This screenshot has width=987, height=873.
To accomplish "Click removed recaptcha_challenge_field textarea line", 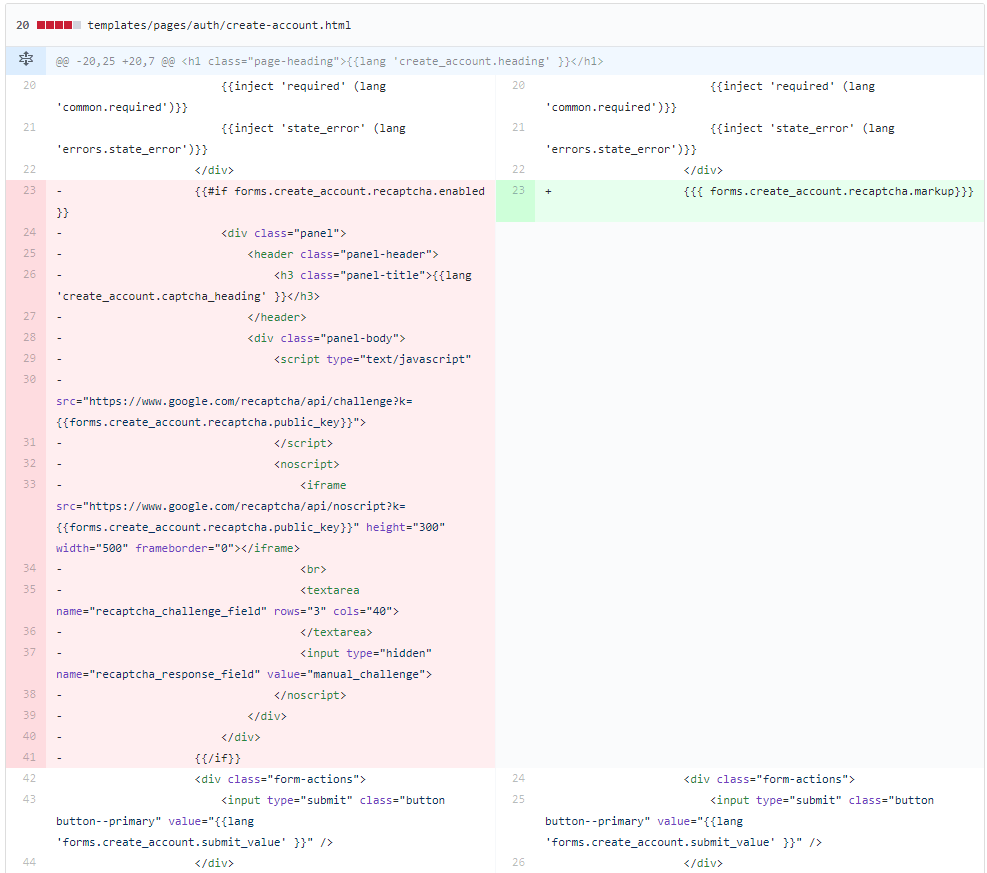I will [x=227, y=612].
